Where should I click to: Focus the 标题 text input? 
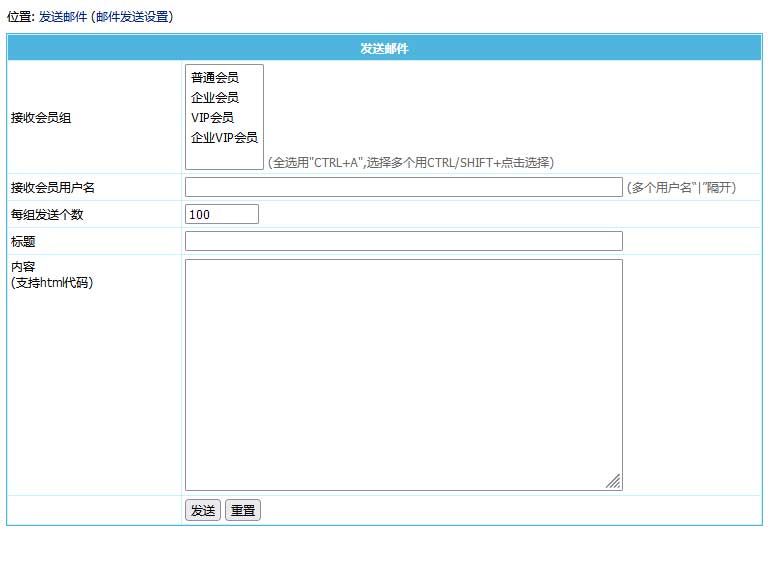tap(403, 241)
